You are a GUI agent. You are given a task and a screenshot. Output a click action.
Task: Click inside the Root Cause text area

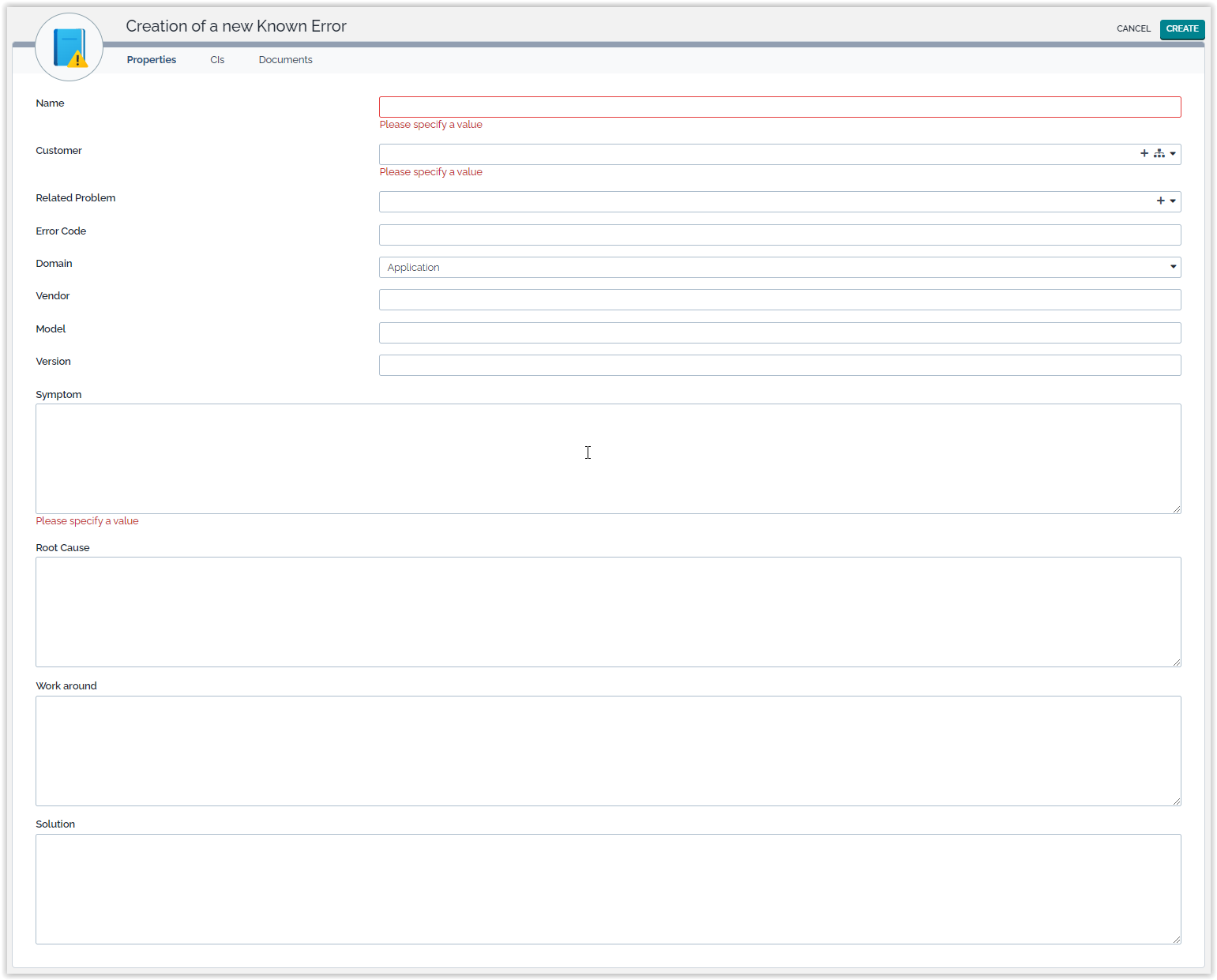pos(608,612)
